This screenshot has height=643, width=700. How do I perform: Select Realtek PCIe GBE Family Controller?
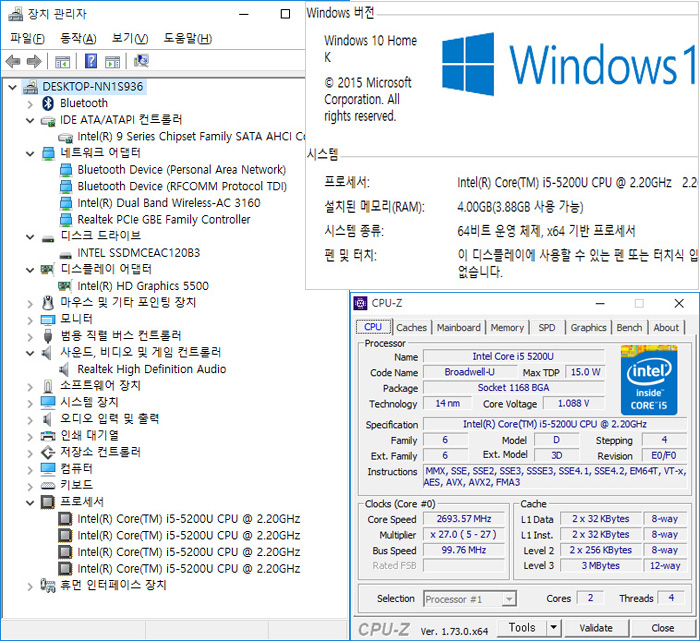[163, 220]
